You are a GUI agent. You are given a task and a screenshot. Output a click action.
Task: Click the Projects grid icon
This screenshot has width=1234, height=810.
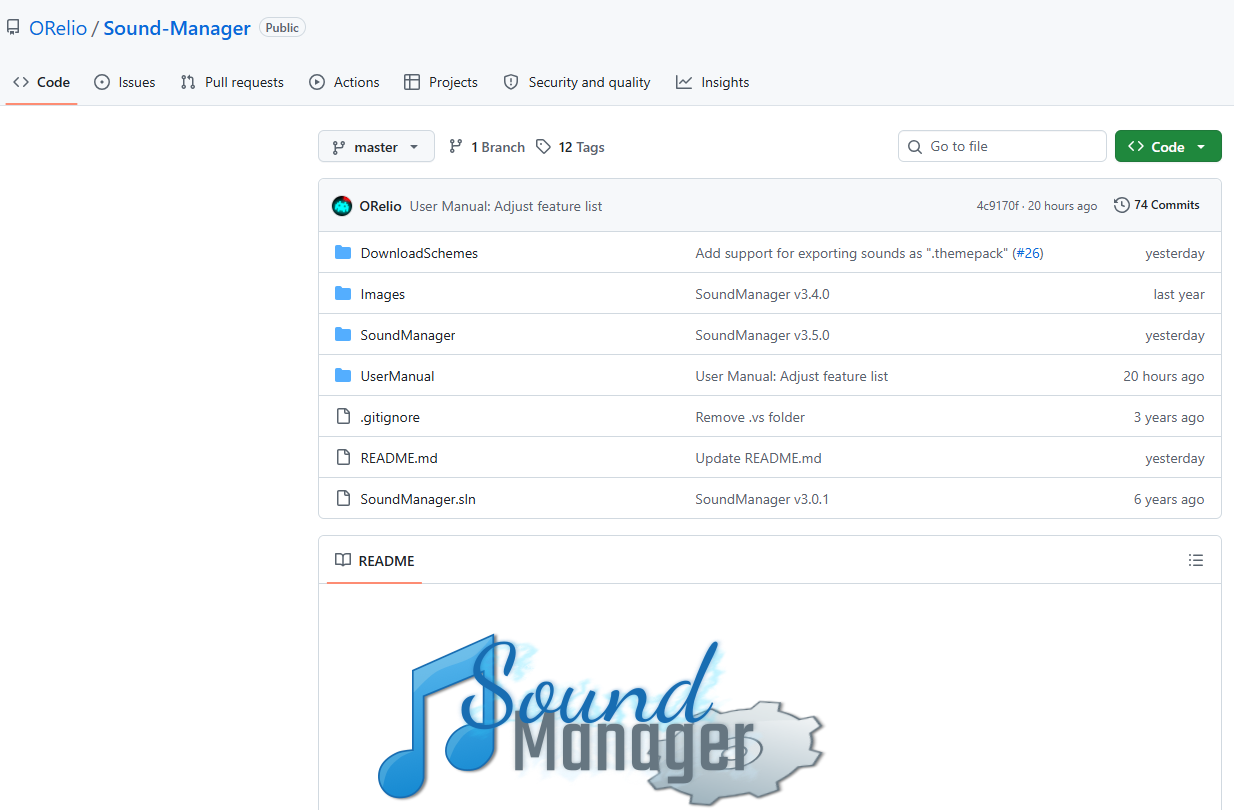pyautogui.click(x=411, y=82)
